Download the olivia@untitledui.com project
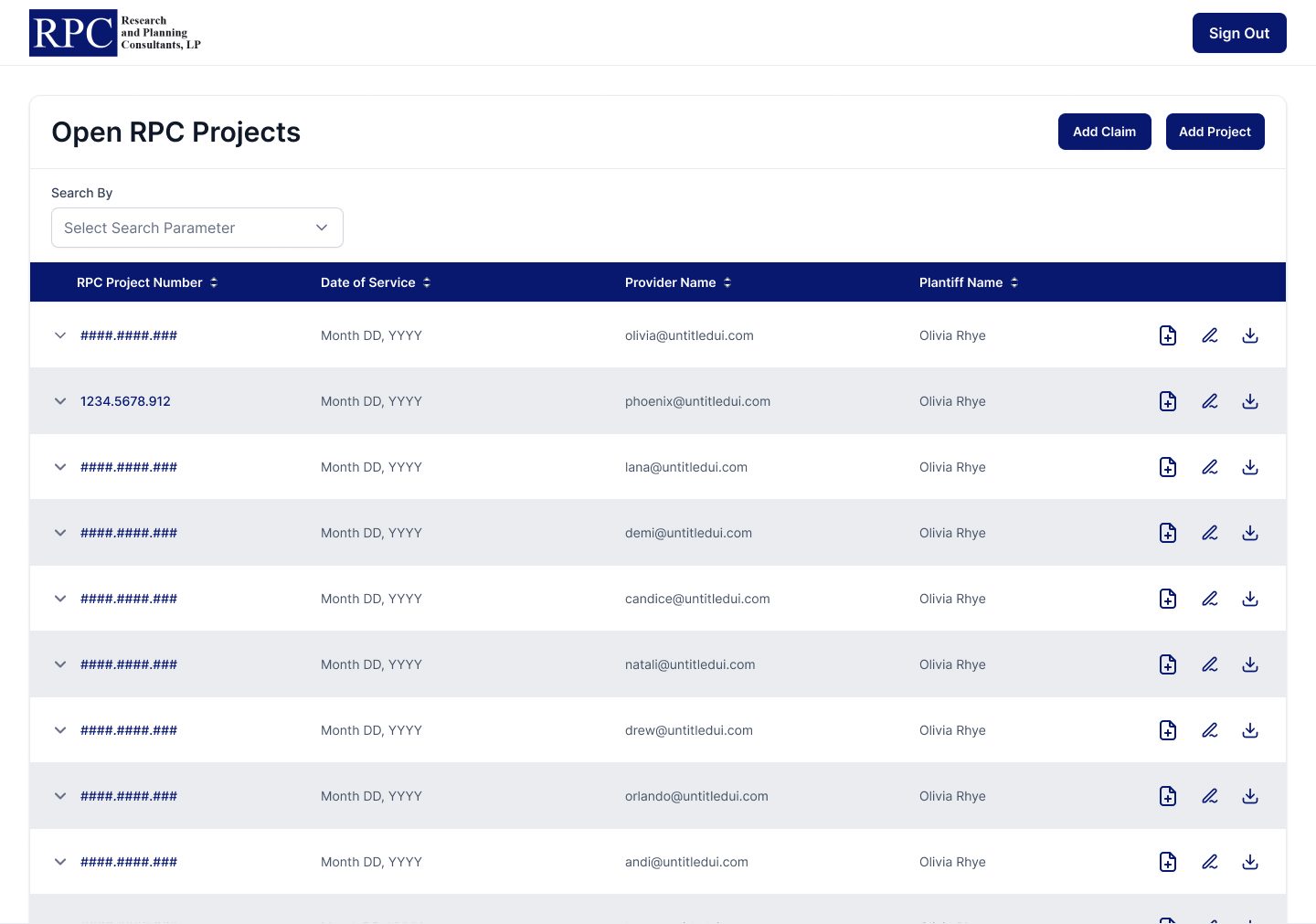Viewport: 1316px width, 924px height. tap(1250, 335)
